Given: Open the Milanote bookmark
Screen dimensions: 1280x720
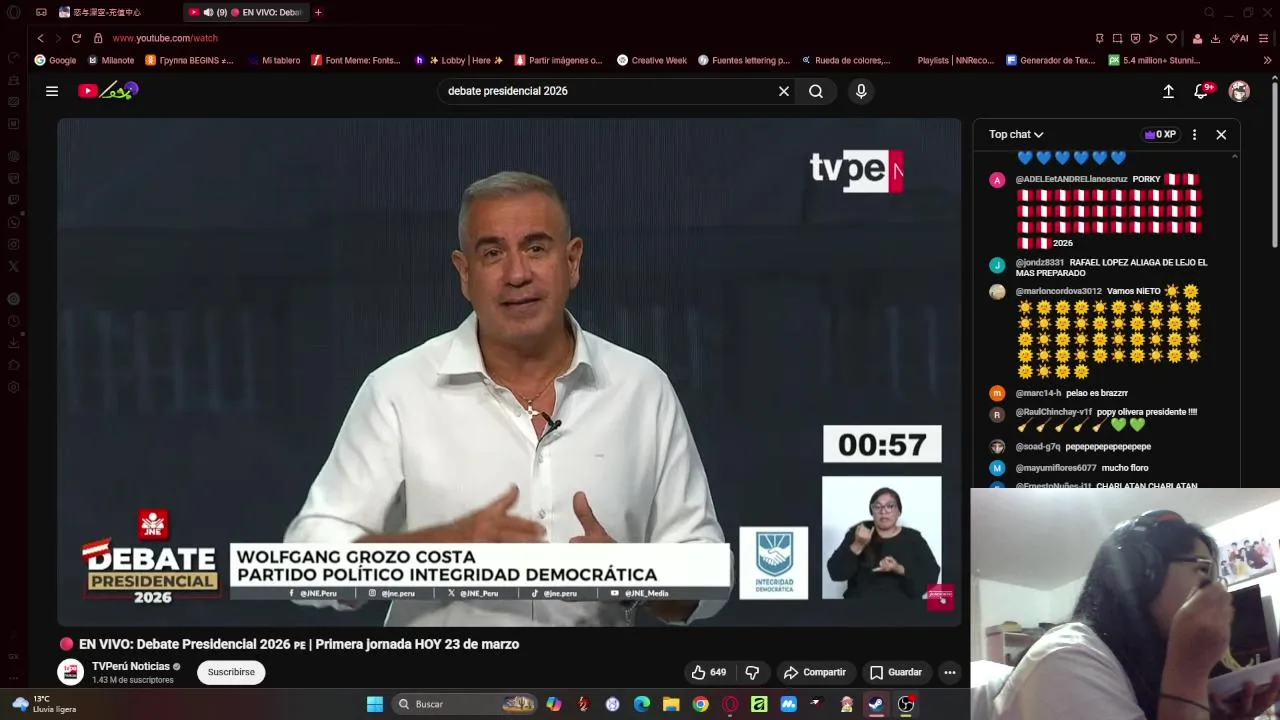Looking at the screenshot, I should (x=110, y=60).
